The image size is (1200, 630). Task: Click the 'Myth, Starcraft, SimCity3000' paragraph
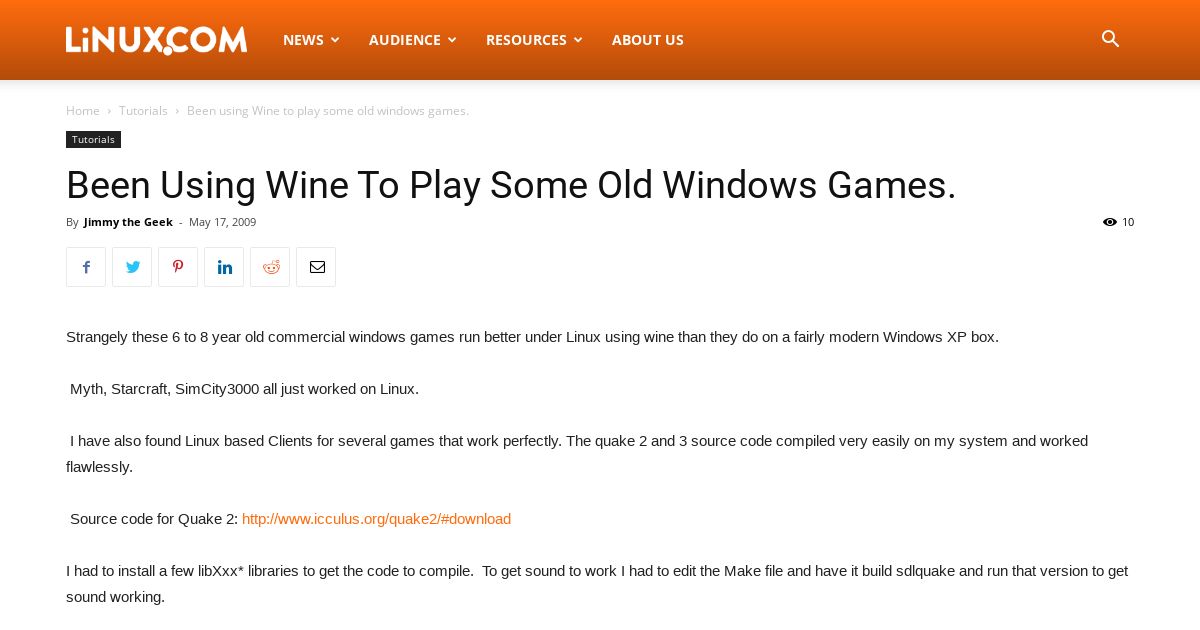[244, 389]
